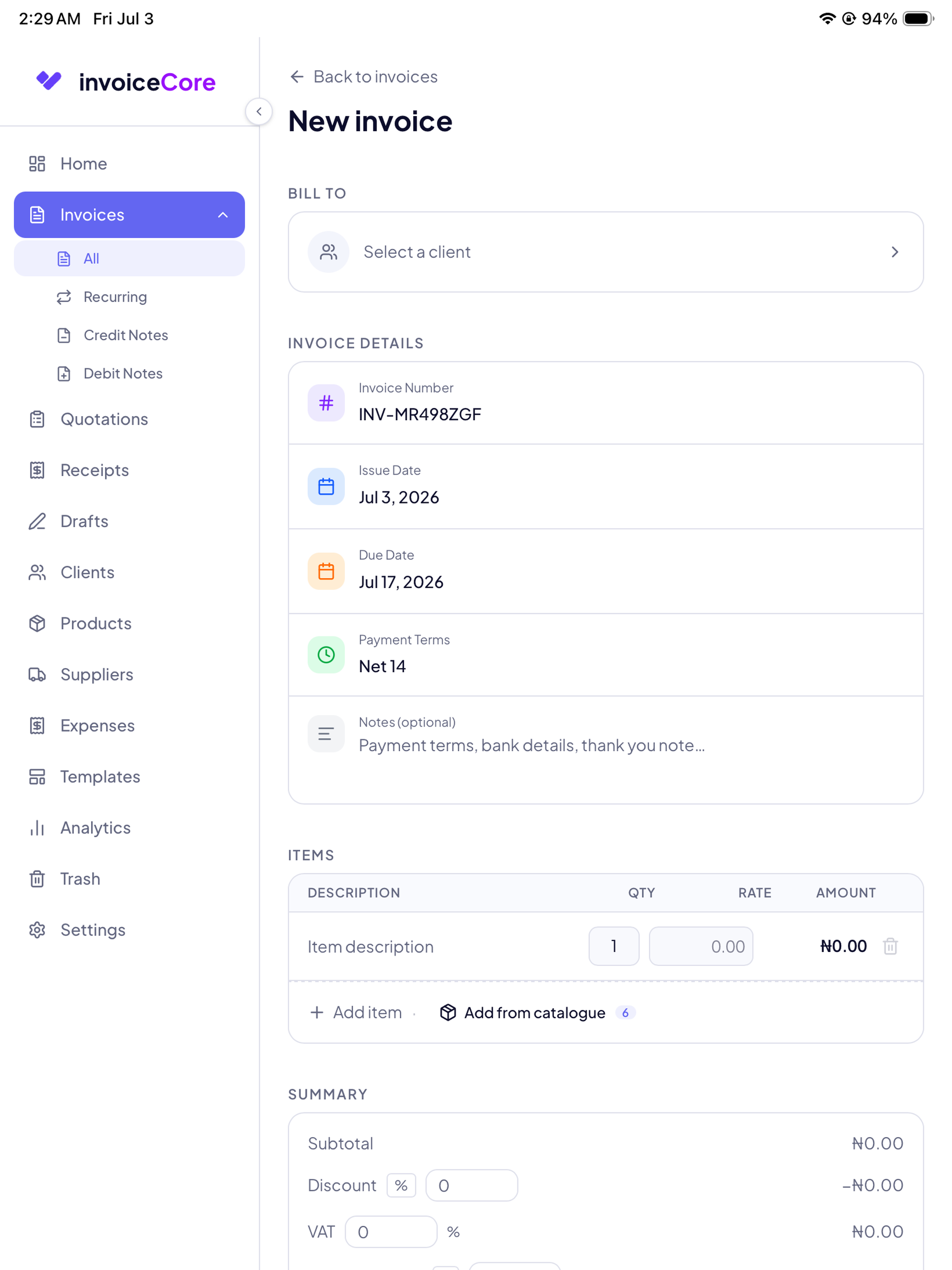Click the Notes lines icon
This screenshot has width=952, height=1270.
click(x=326, y=734)
